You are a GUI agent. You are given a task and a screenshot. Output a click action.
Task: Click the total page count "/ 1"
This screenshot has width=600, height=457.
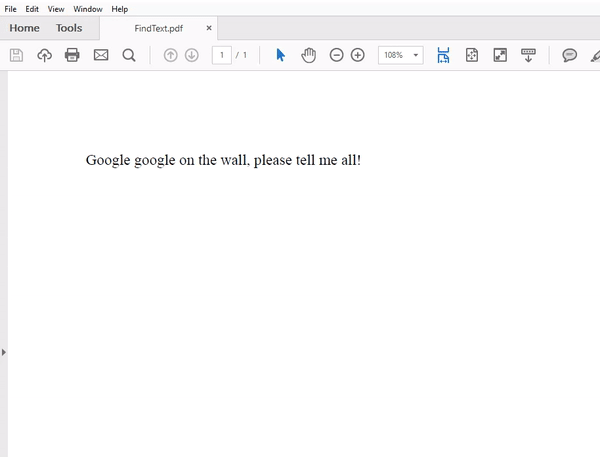[x=241, y=55]
